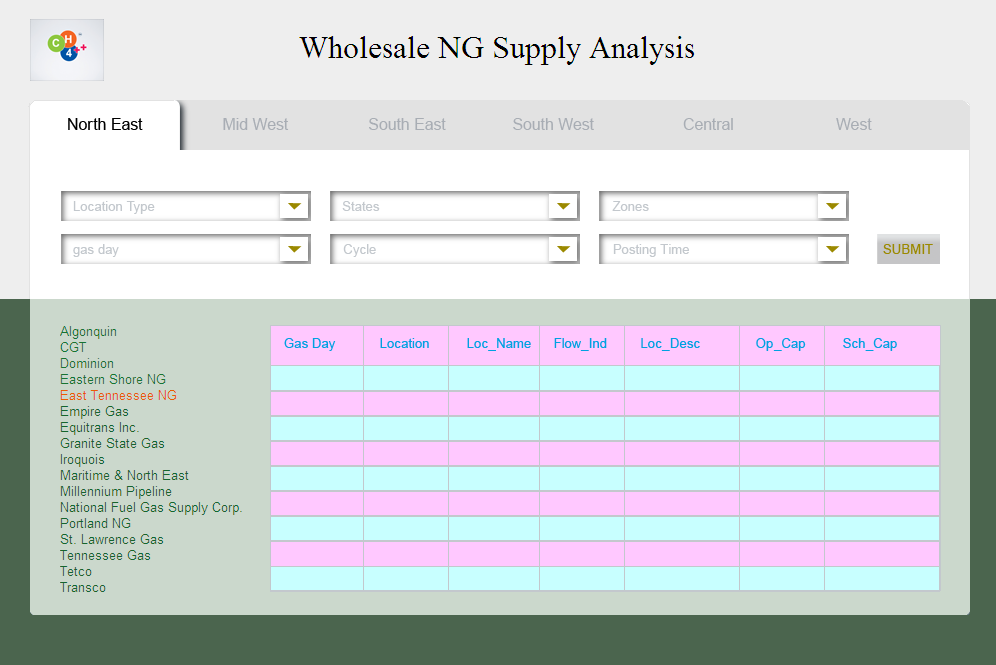Select Granite State Gas link

click(x=112, y=443)
